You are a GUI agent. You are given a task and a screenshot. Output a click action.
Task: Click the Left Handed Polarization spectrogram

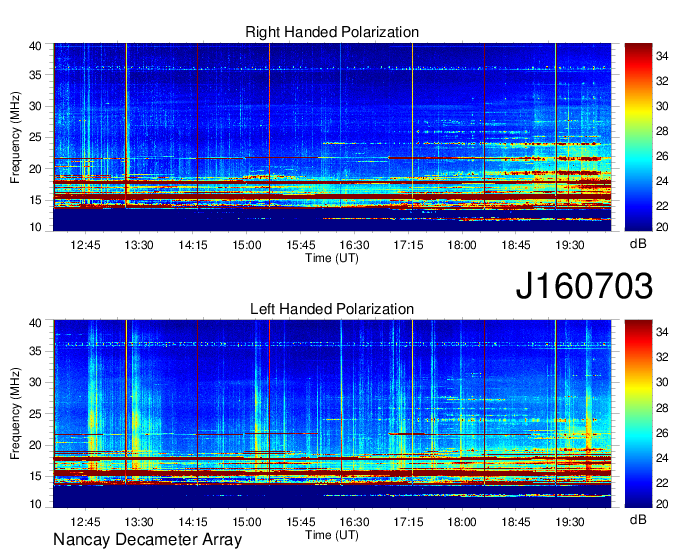click(332, 414)
